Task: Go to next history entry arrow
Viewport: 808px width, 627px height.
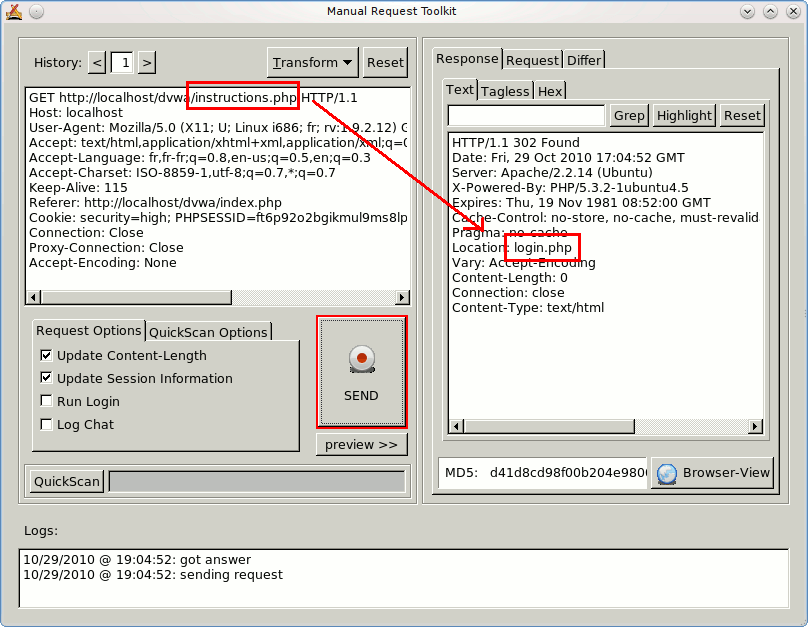Action: pyautogui.click(x=147, y=63)
